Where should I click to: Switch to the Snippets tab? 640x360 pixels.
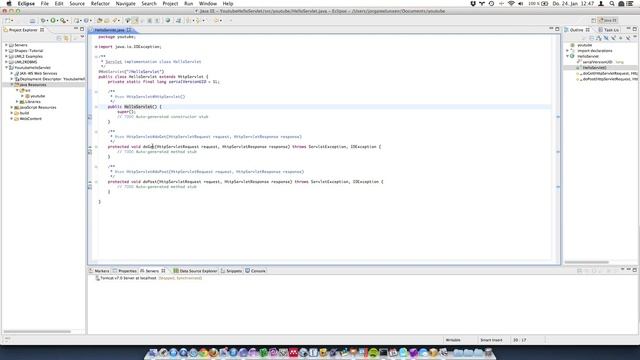pos(231,271)
